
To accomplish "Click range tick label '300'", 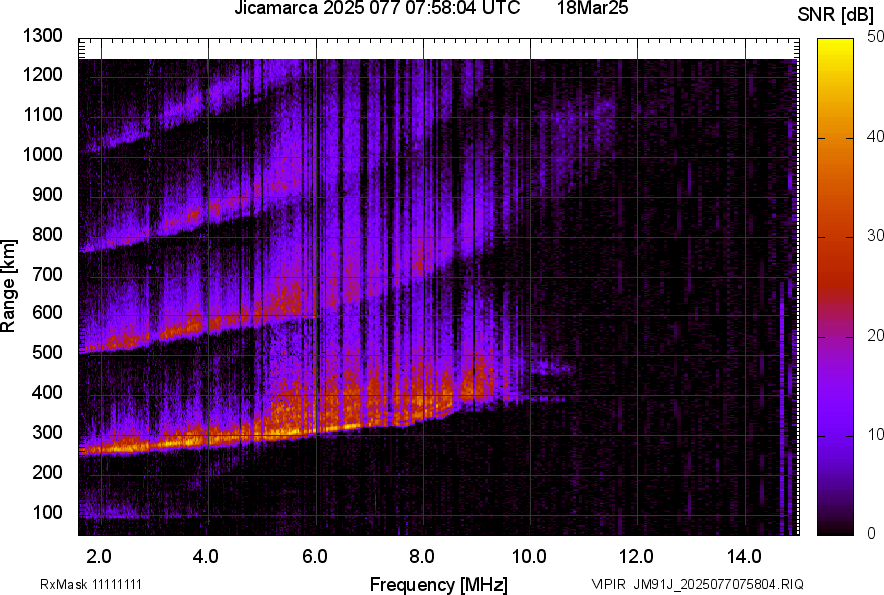I will coord(47,433).
